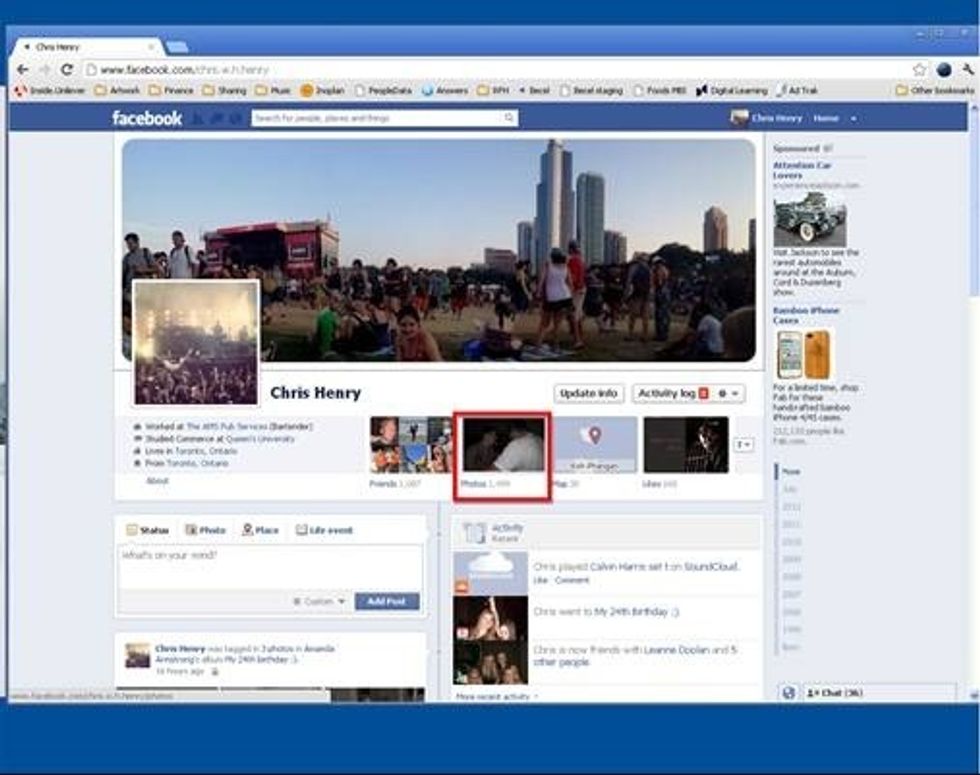
Task: Open the Finance bookmarks folder
Action: pyautogui.click(x=171, y=91)
